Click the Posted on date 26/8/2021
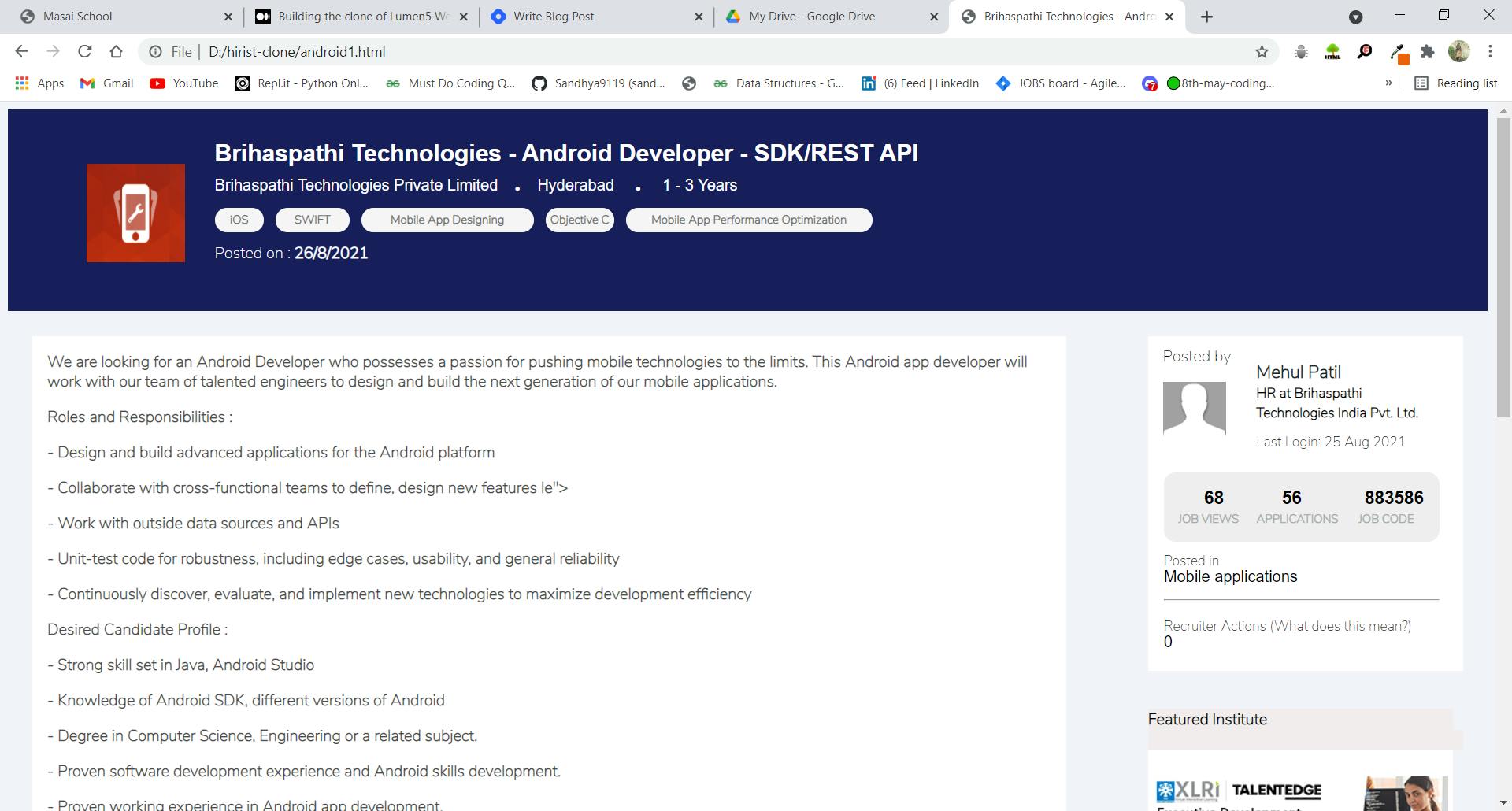The width and height of the screenshot is (1512, 811). click(331, 253)
